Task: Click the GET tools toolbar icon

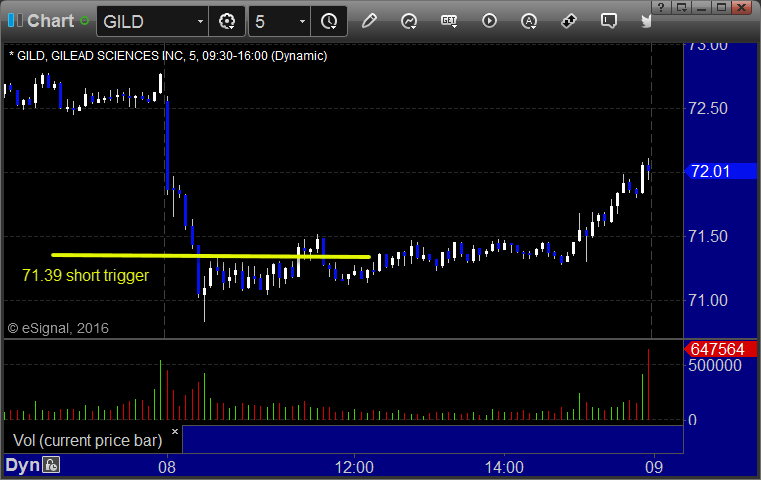Action: coord(449,21)
